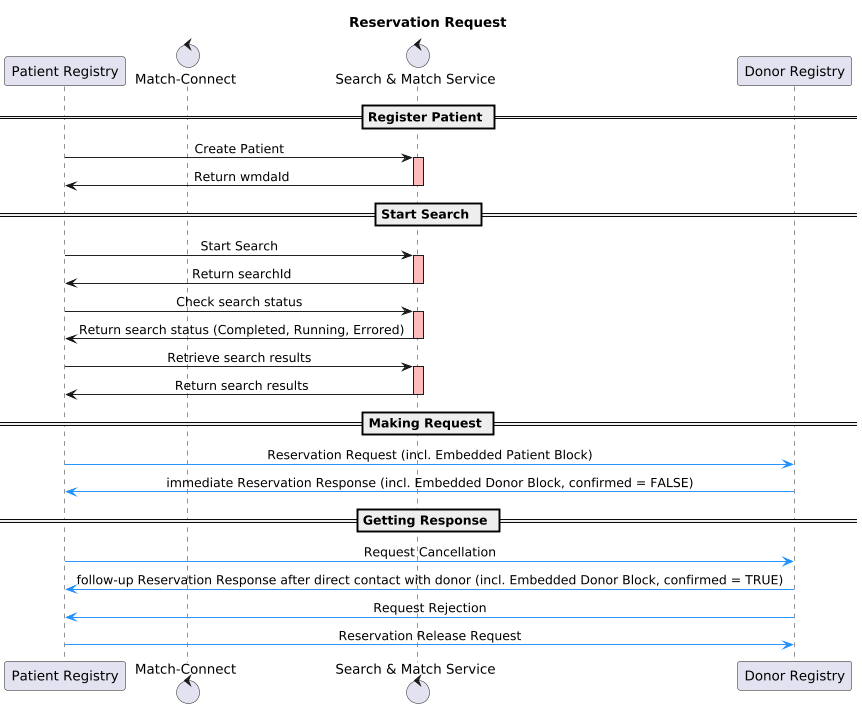Select the bottom Donor Registry participant box

click(x=794, y=675)
